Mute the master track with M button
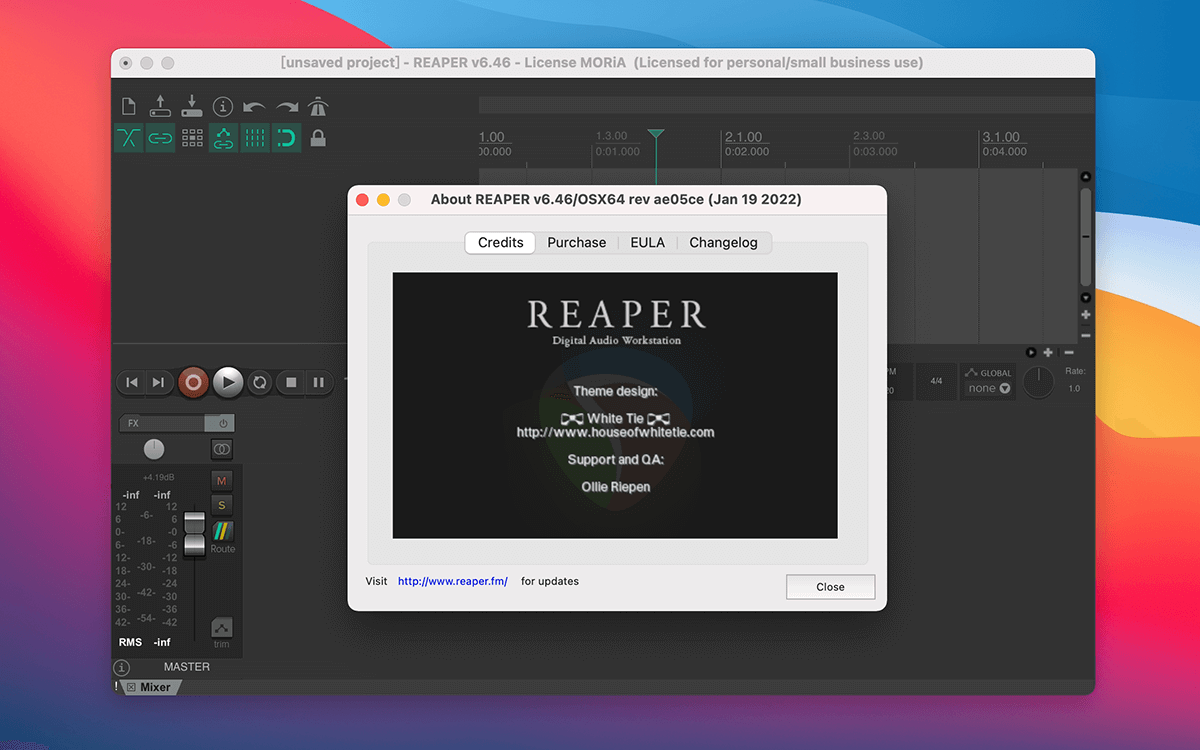 (222, 481)
